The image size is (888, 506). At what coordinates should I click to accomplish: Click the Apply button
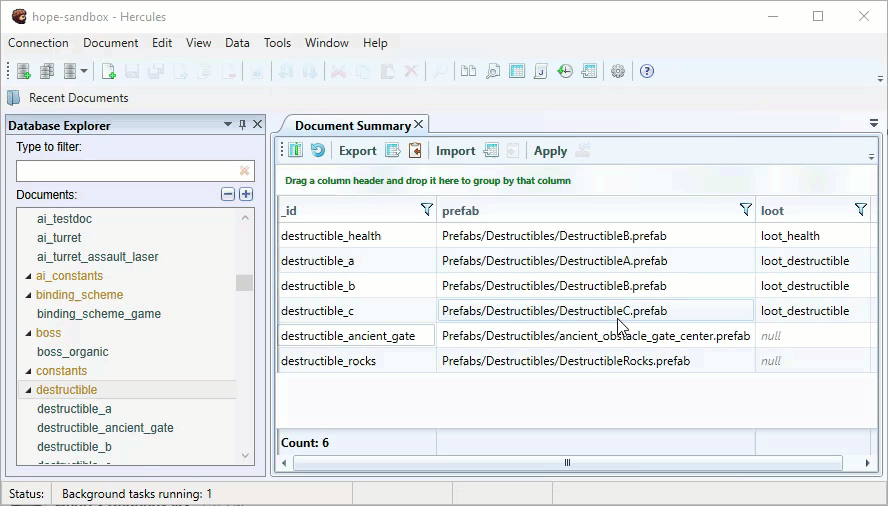[x=550, y=151]
